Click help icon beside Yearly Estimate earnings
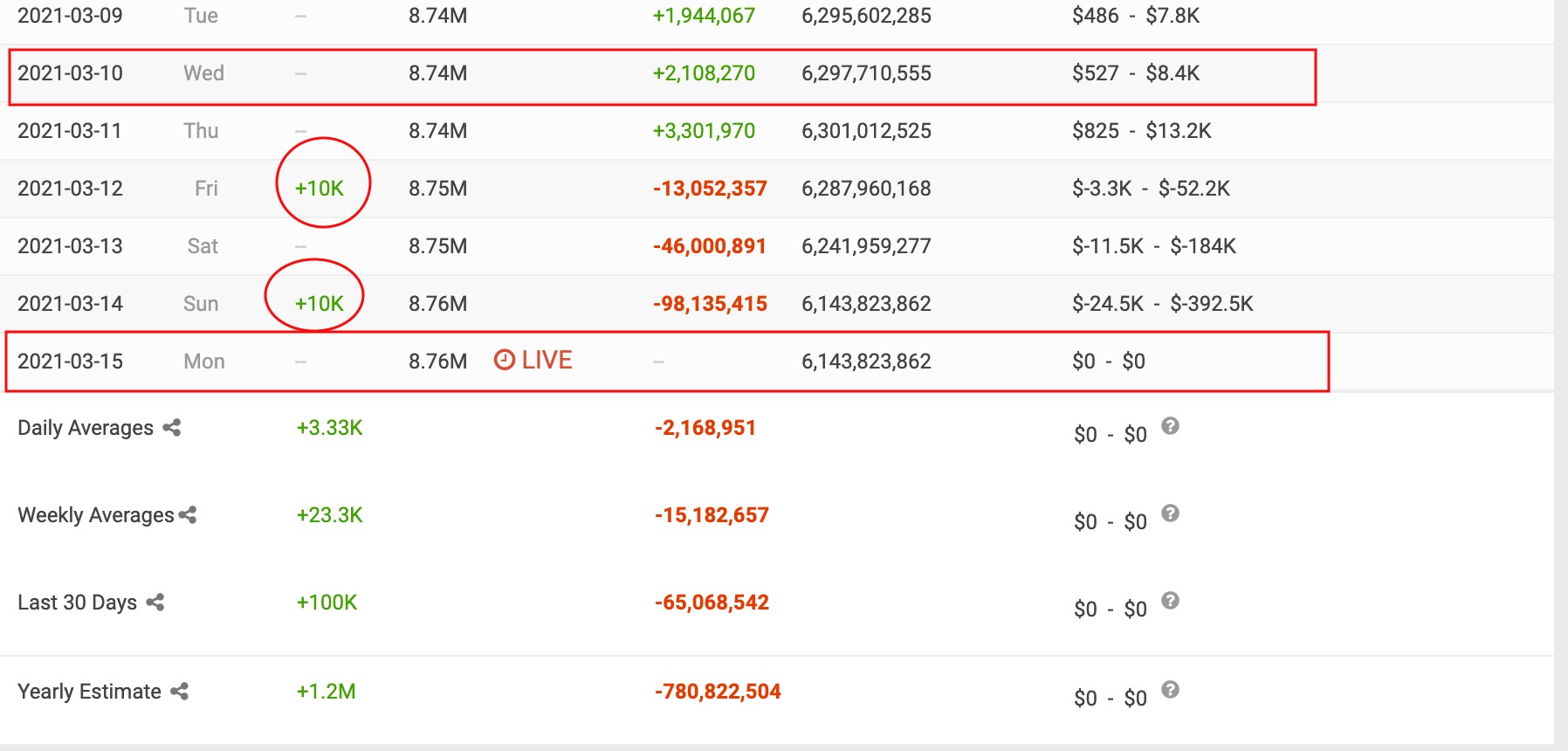 pos(1171,690)
